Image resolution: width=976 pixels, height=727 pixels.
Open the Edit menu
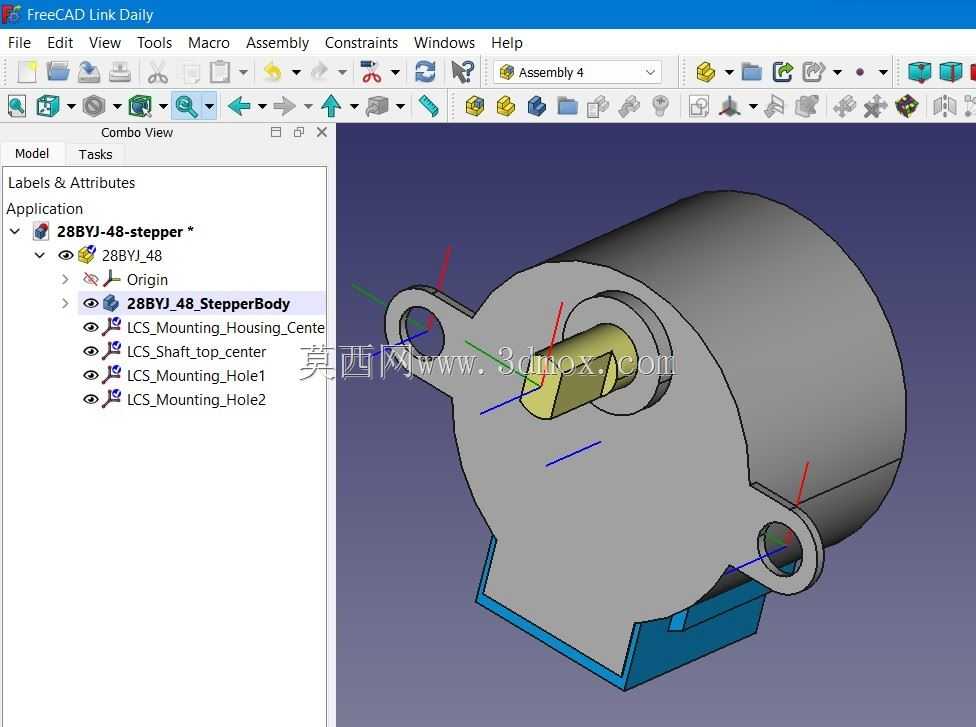60,43
